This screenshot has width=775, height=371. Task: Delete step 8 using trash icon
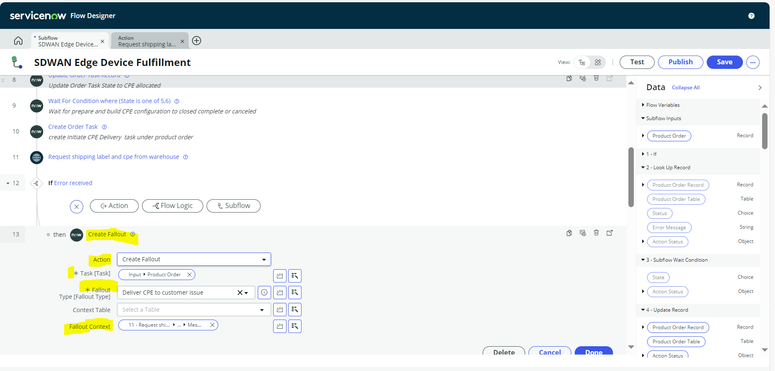(597, 78)
